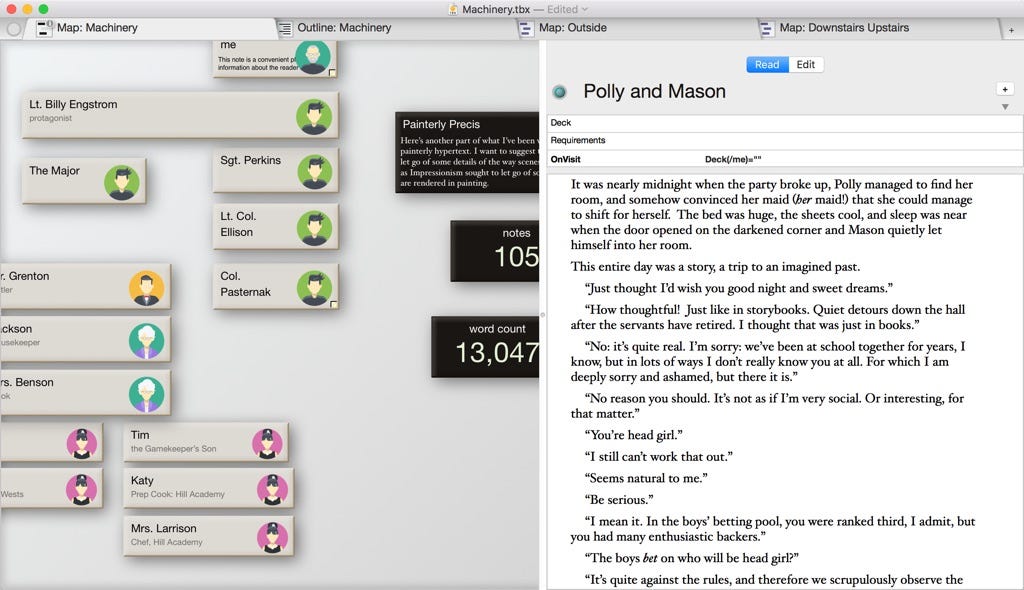
Task: Click Lt. Billy Engstrom's avatar badge
Action: (x=314, y=116)
